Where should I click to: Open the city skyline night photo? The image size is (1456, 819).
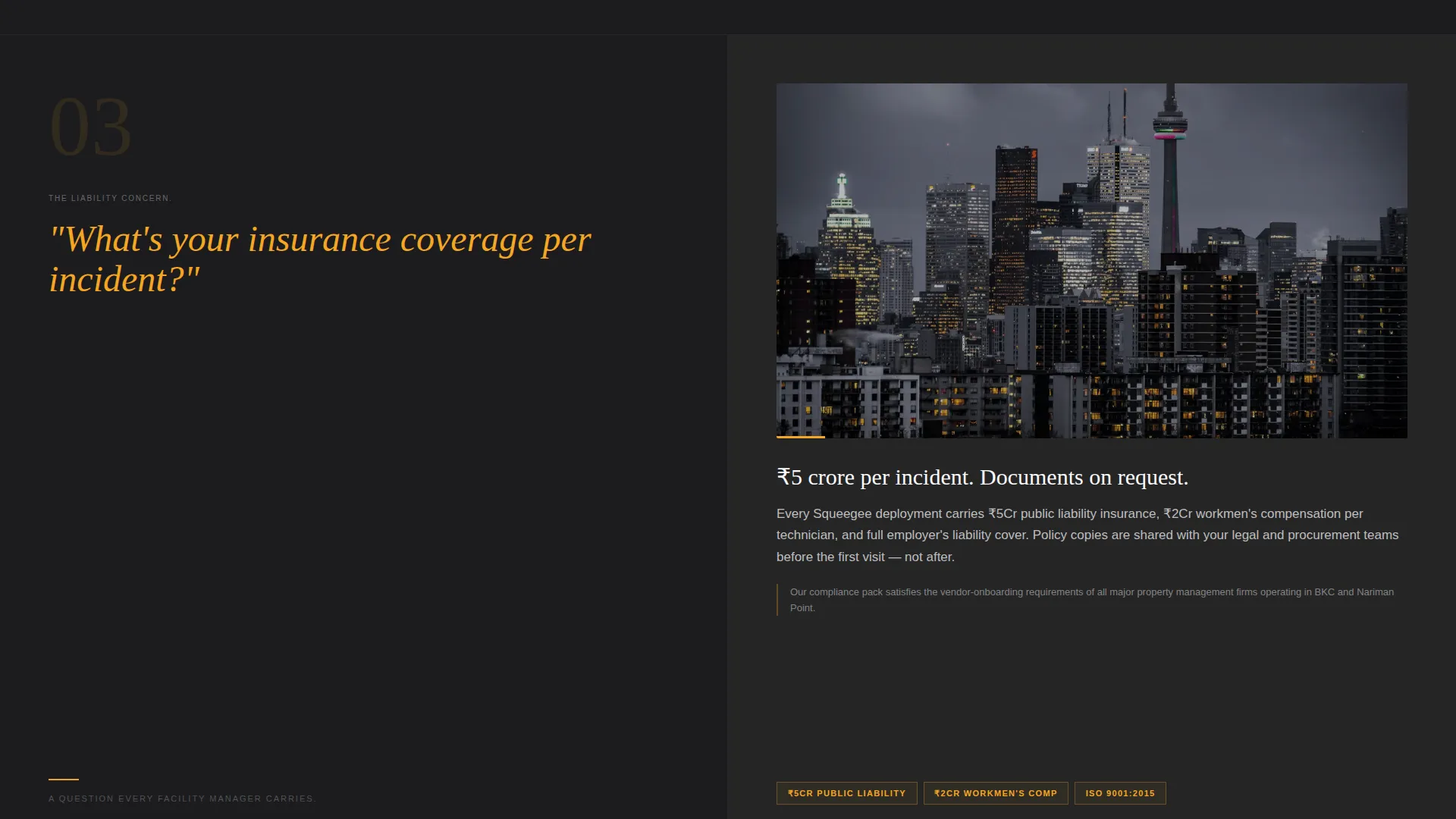pyautogui.click(x=1092, y=261)
